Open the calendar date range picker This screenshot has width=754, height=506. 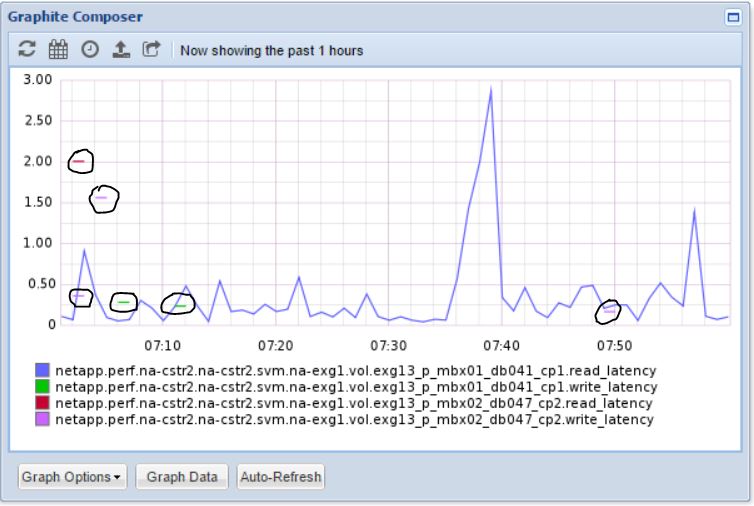(58, 50)
